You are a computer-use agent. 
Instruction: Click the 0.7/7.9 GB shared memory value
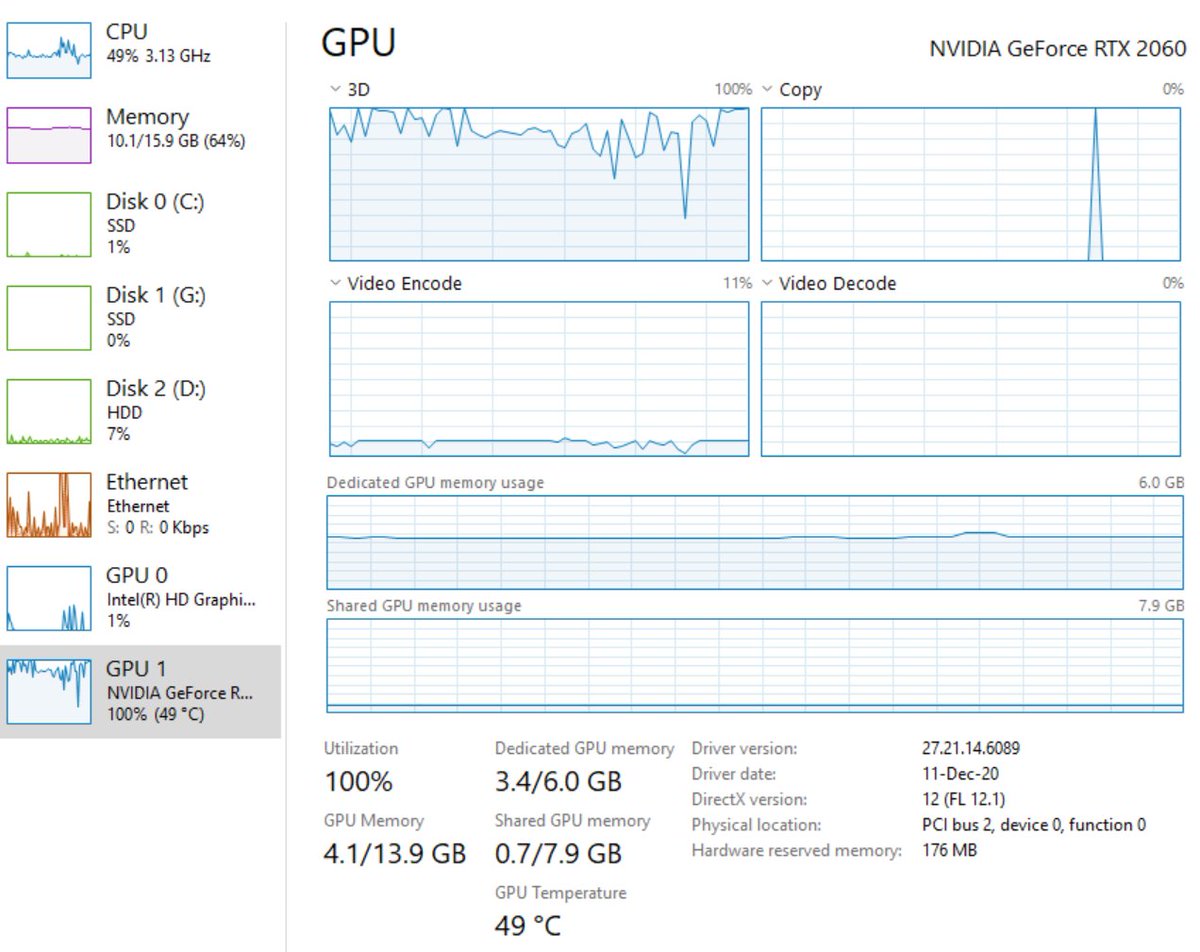pos(559,854)
